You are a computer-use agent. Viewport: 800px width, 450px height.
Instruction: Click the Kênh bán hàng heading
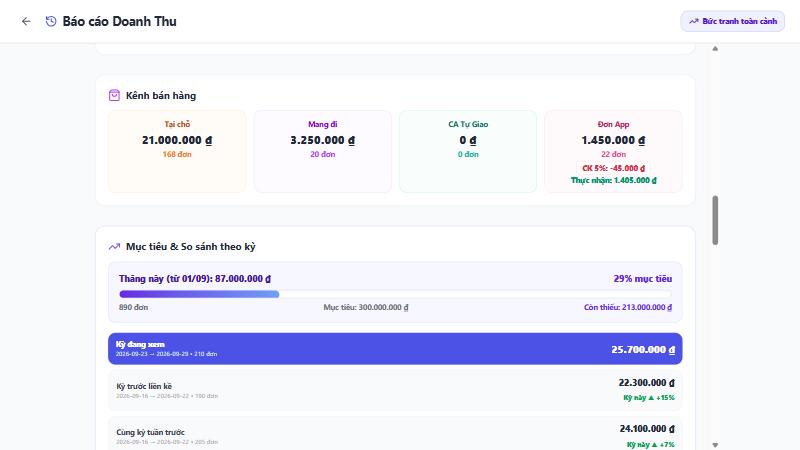pos(161,95)
